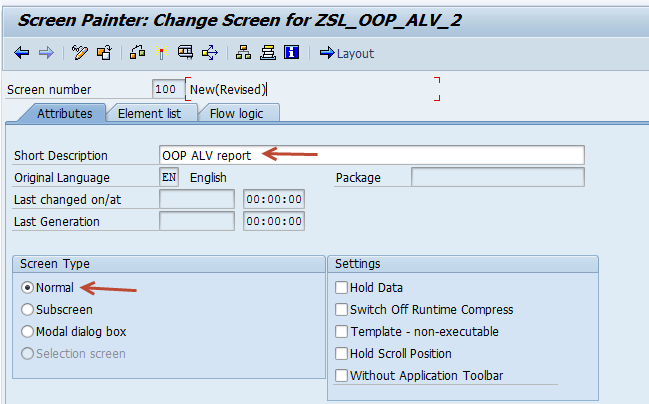Image resolution: width=649 pixels, height=404 pixels.
Task: Switch to the Flow logic tab
Action: tap(236, 113)
